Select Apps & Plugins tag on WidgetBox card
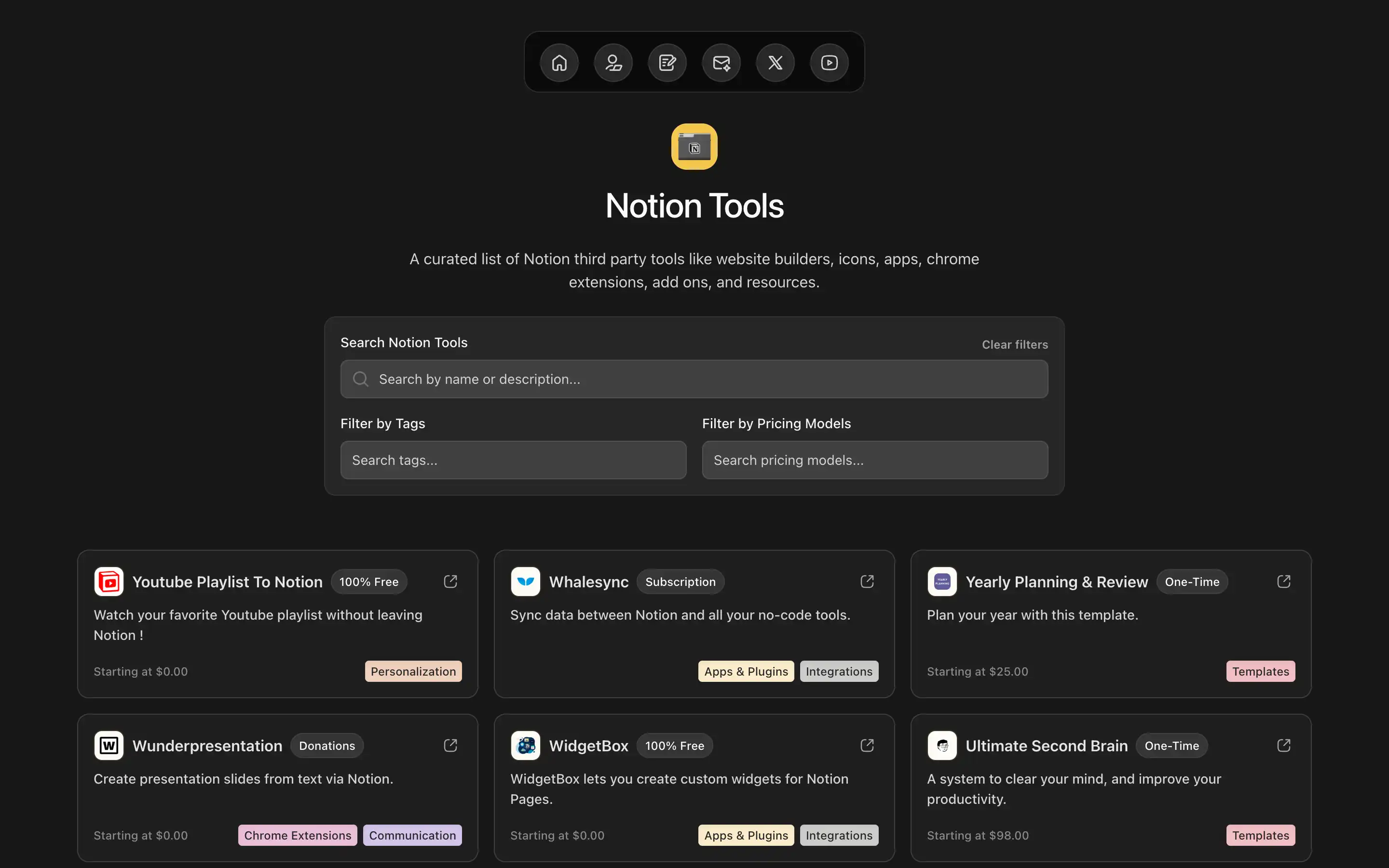This screenshot has height=868, width=1389. (746, 835)
